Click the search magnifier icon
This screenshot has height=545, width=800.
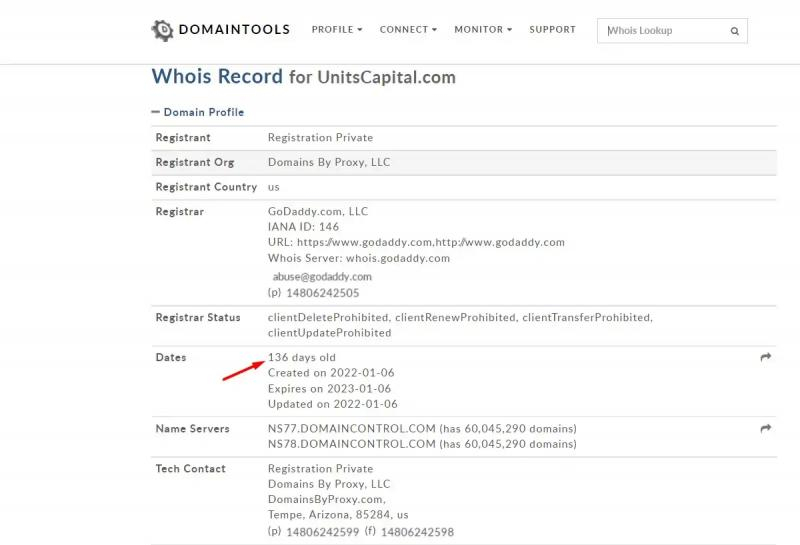click(x=735, y=31)
